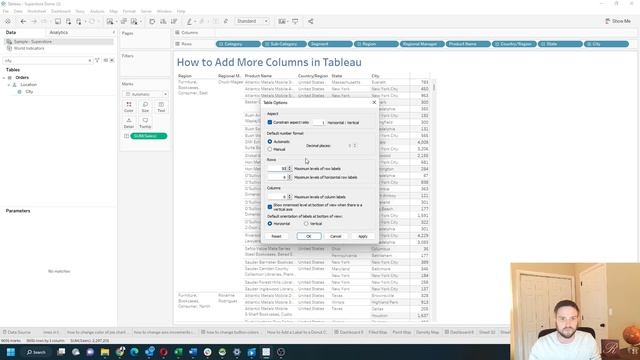Open the Standard fit dropdown
Image resolution: width=640 pixels, height=360 pixels.
pos(252,21)
